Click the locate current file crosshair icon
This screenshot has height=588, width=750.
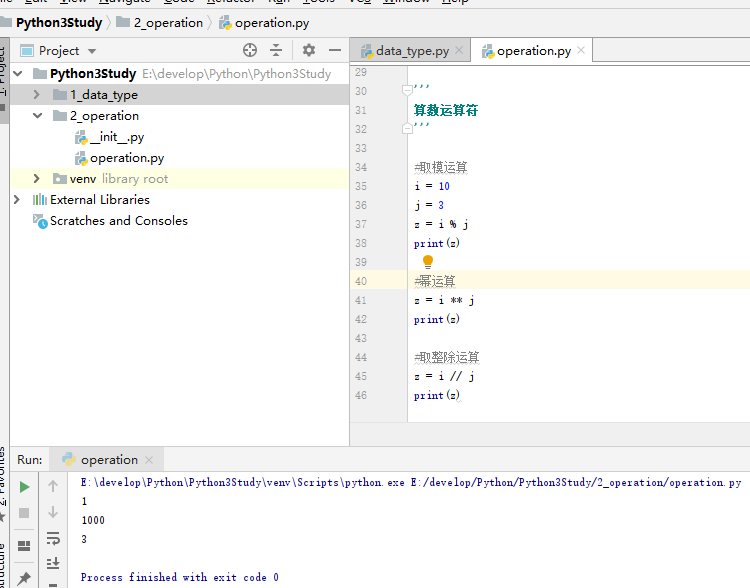tap(250, 50)
